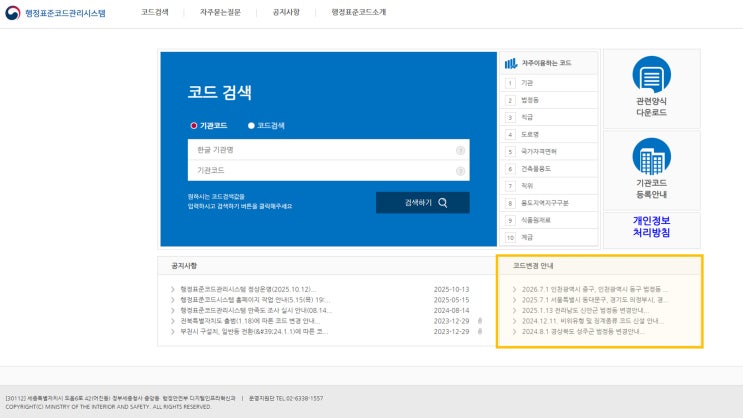Image resolution: width=743 pixels, height=418 pixels.
Task: Focus the 한글 기관명 input field
Action: 328,150
